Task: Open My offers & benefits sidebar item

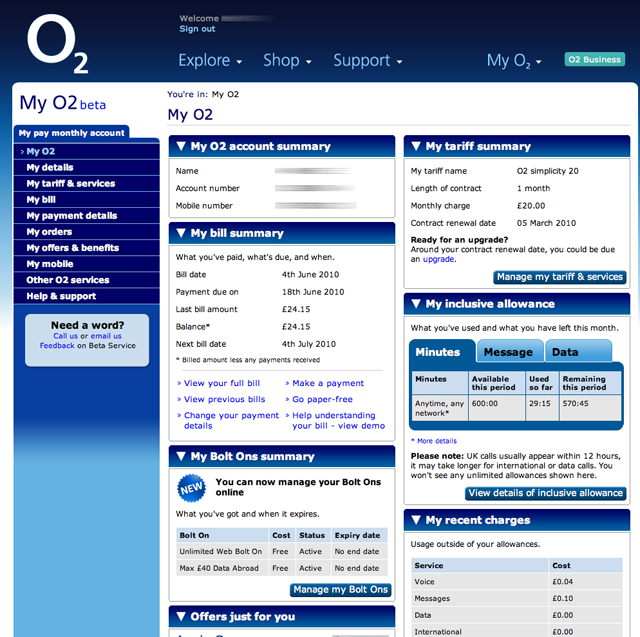Action: [x=87, y=248]
